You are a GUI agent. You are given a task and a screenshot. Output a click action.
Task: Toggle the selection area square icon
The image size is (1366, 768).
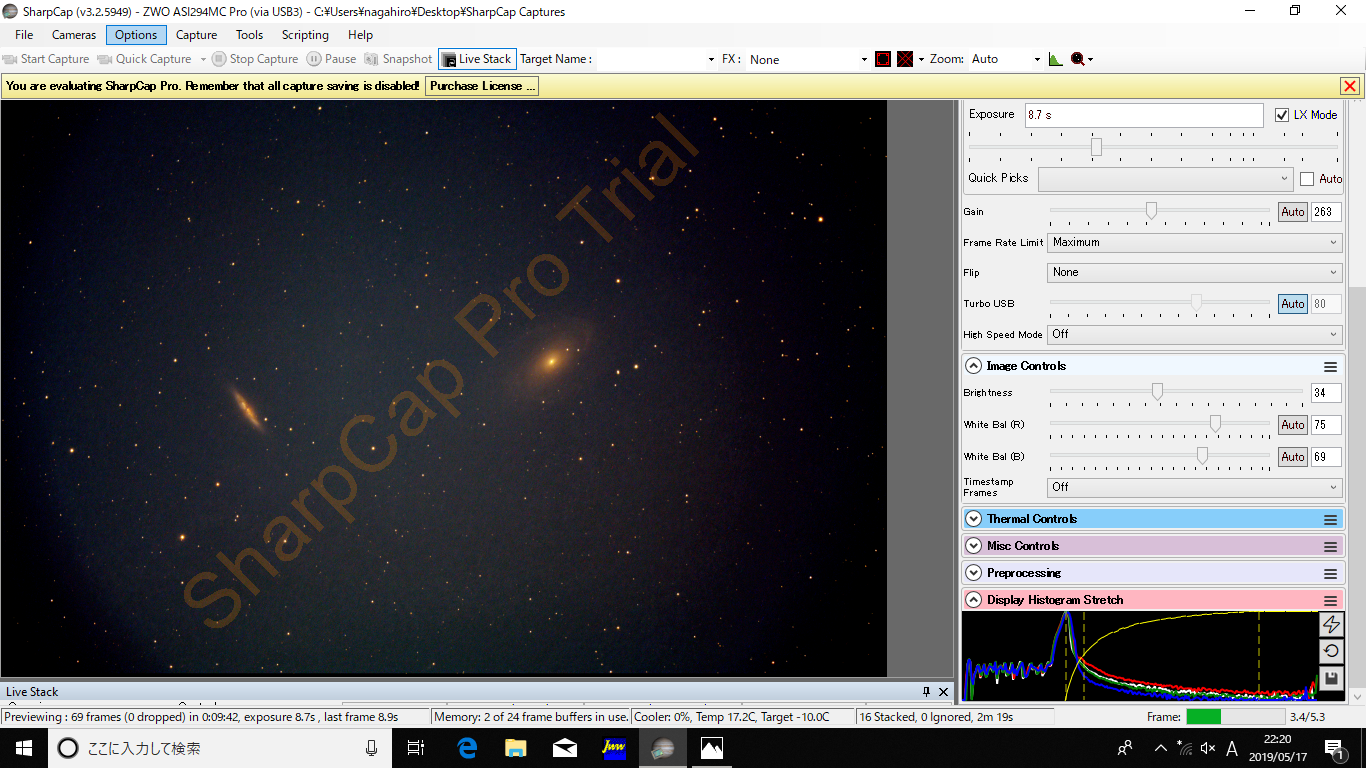click(x=883, y=59)
